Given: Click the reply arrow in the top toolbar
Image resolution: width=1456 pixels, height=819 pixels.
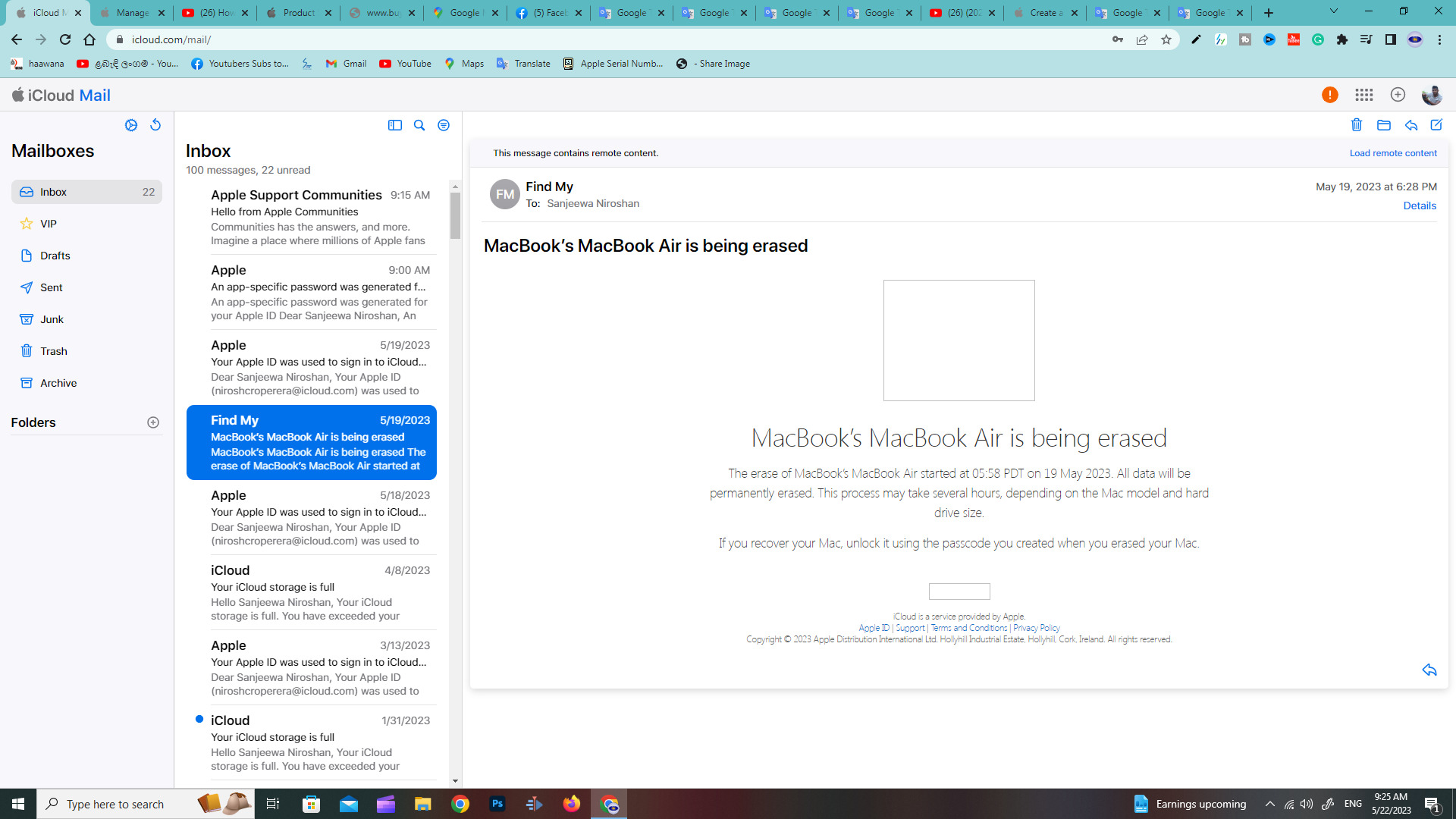Looking at the screenshot, I should pyautogui.click(x=1411, y=125).
